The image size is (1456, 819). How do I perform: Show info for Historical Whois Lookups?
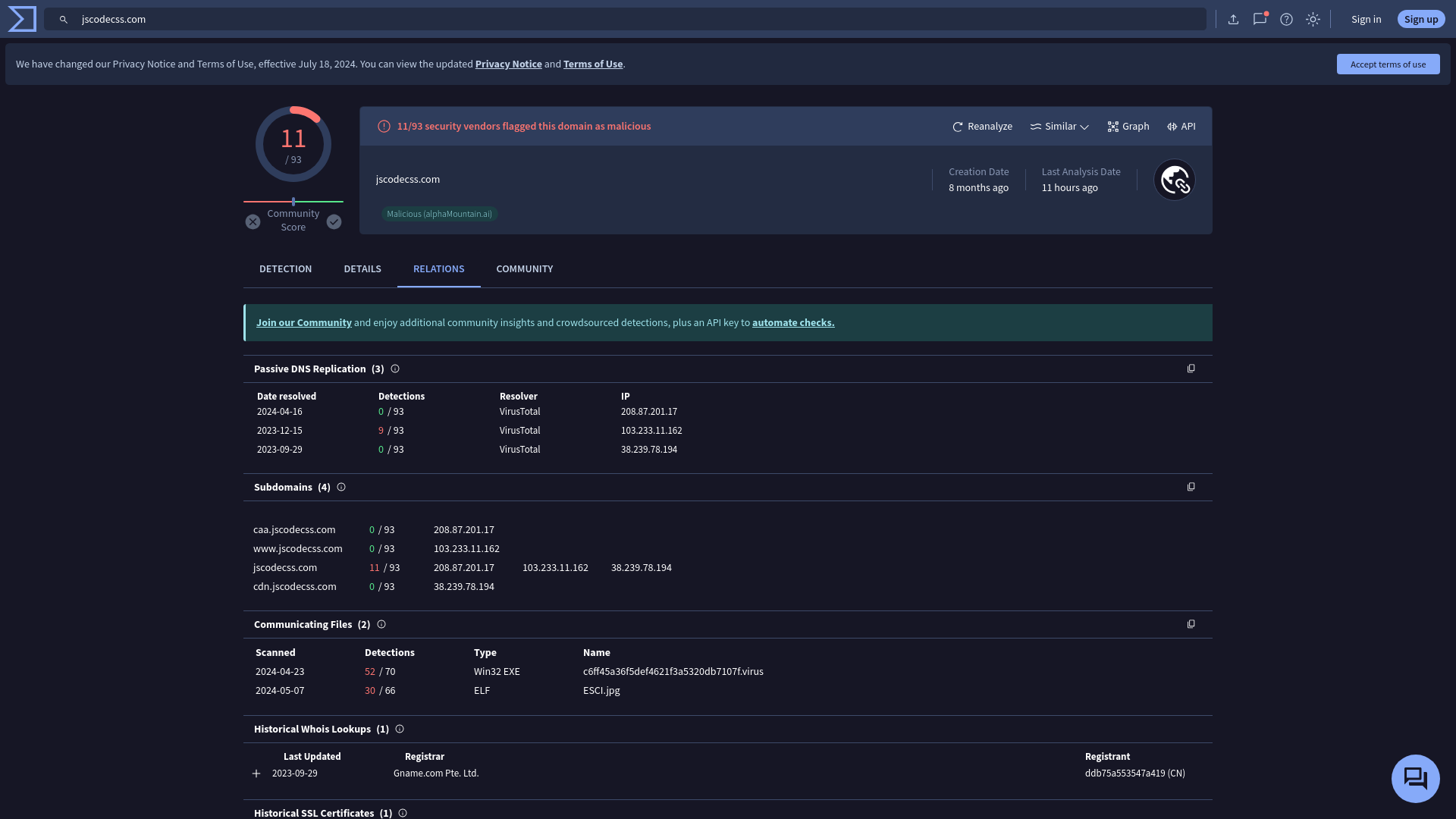[x=400, y=730]
